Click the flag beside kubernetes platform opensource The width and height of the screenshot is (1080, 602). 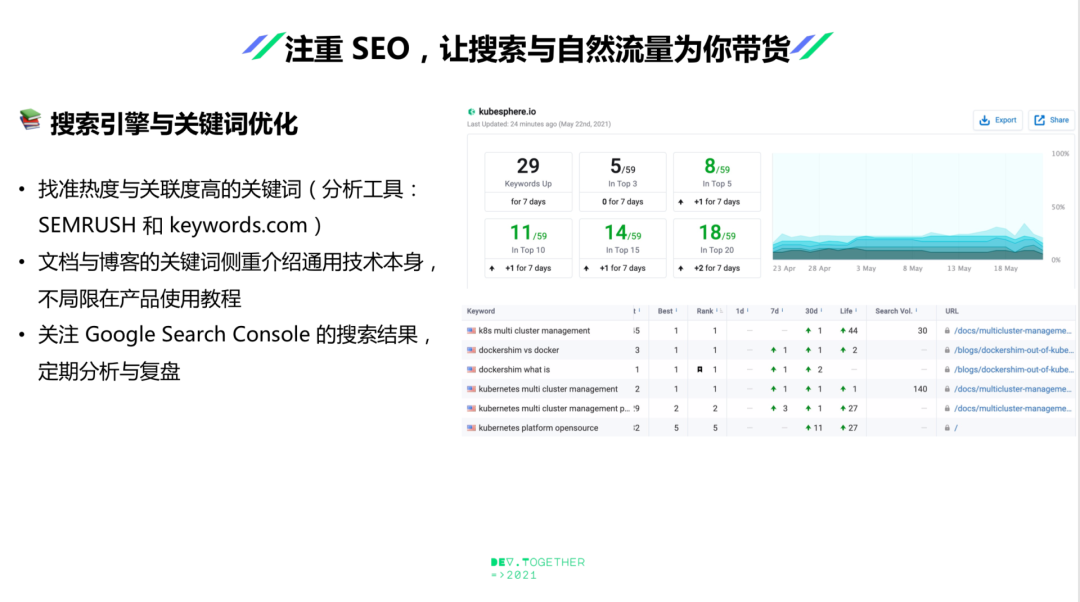pos(471,428)
